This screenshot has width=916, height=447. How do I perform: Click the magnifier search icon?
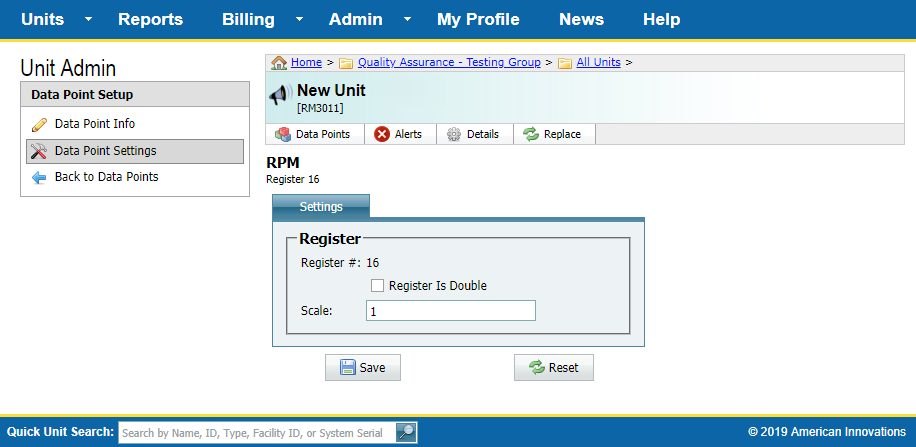[x=406, y=432]
